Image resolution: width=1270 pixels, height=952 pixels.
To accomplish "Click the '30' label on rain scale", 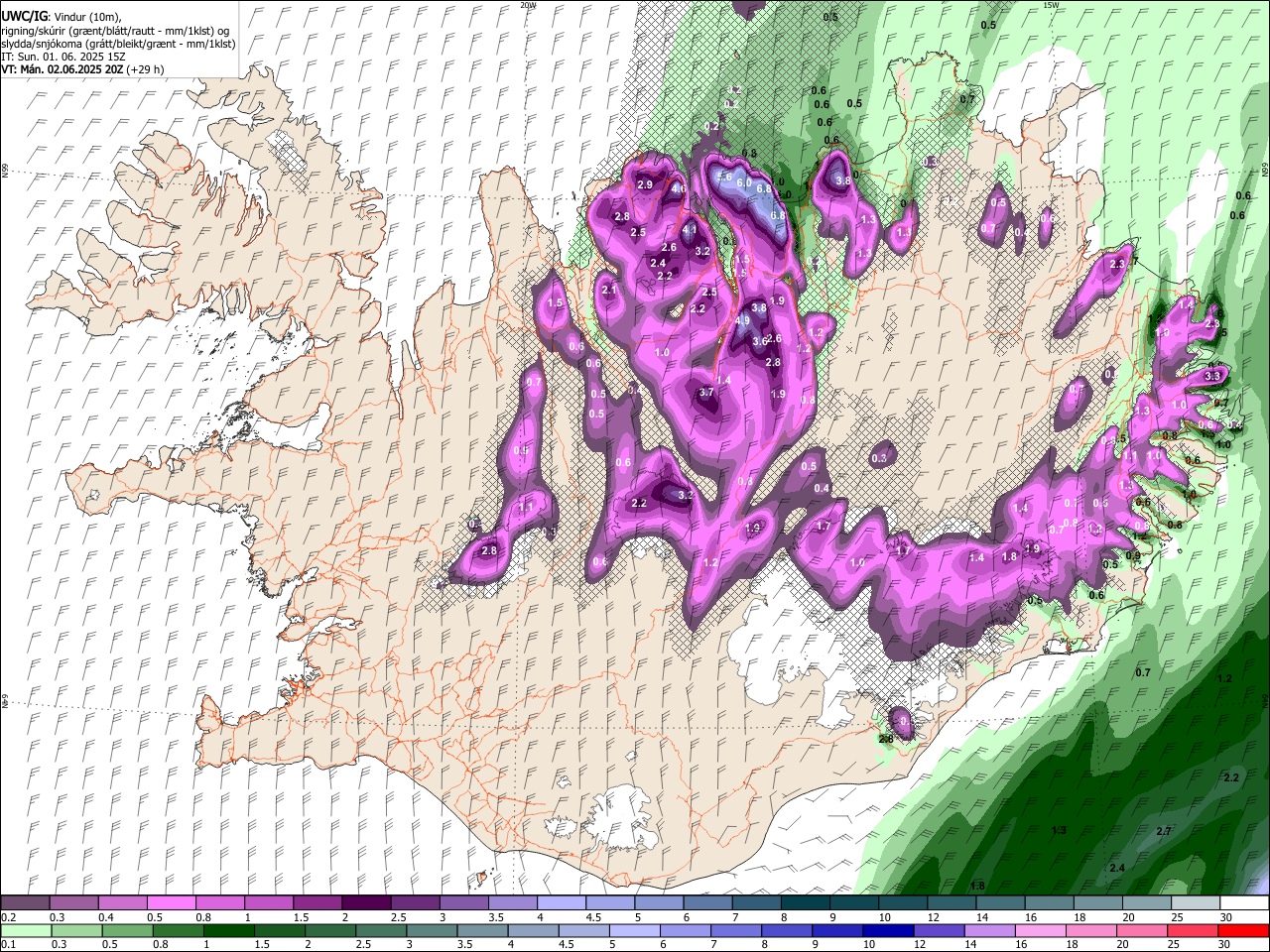I will coord(1226,944).
